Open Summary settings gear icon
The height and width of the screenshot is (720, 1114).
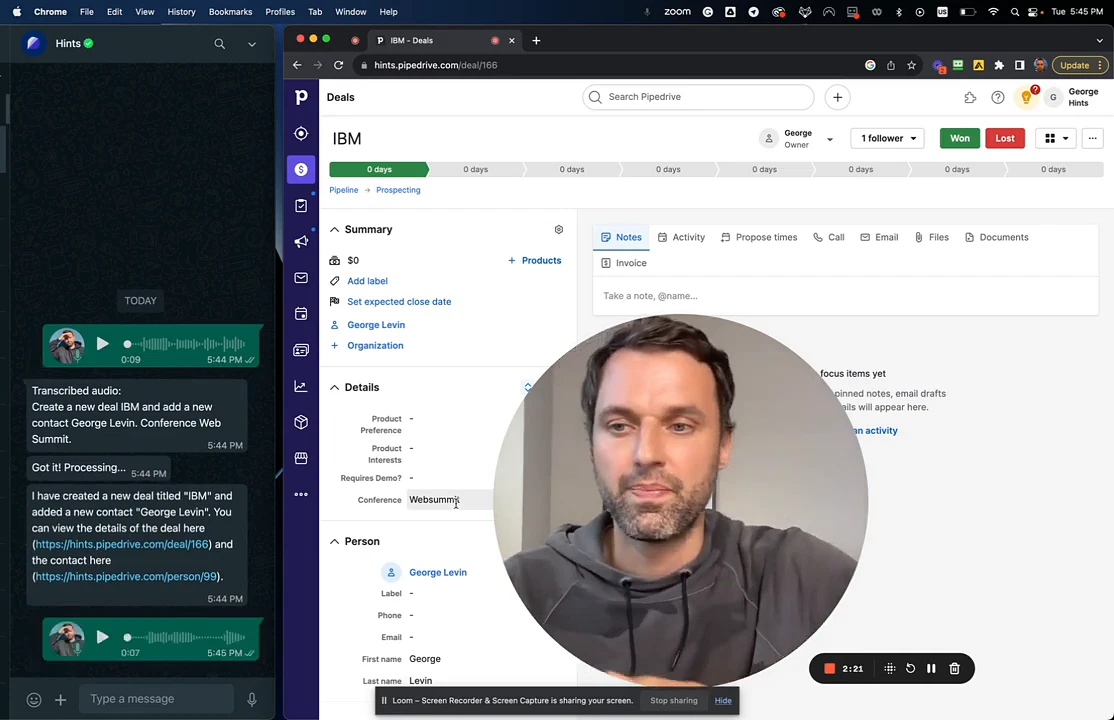(558, 230)
